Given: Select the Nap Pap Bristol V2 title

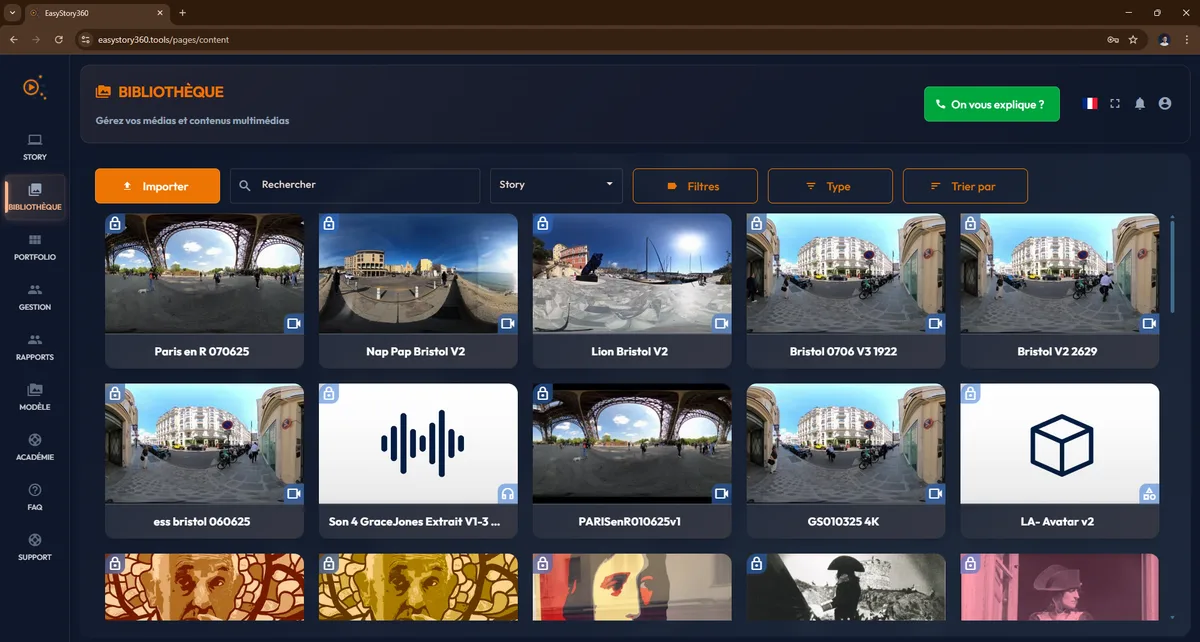Looking at the screenshot, I should click(x=416, y=352).
